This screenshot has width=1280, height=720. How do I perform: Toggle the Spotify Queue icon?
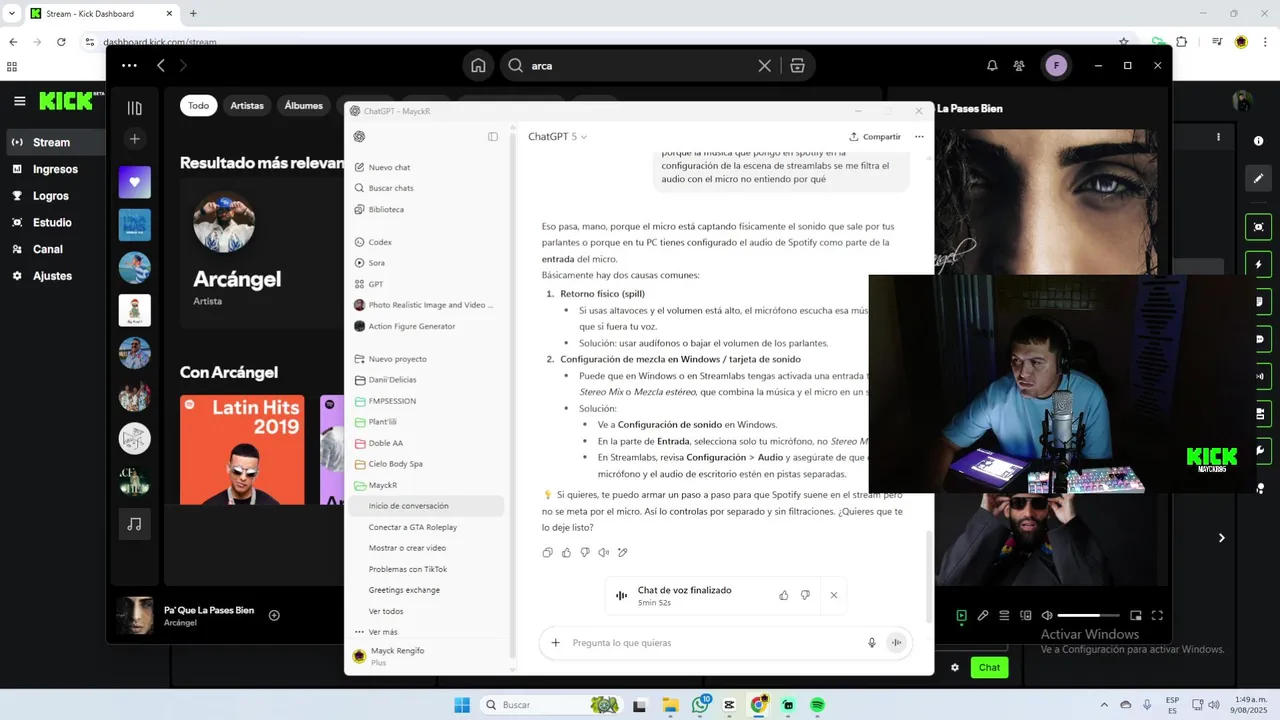click(1004, 616)
